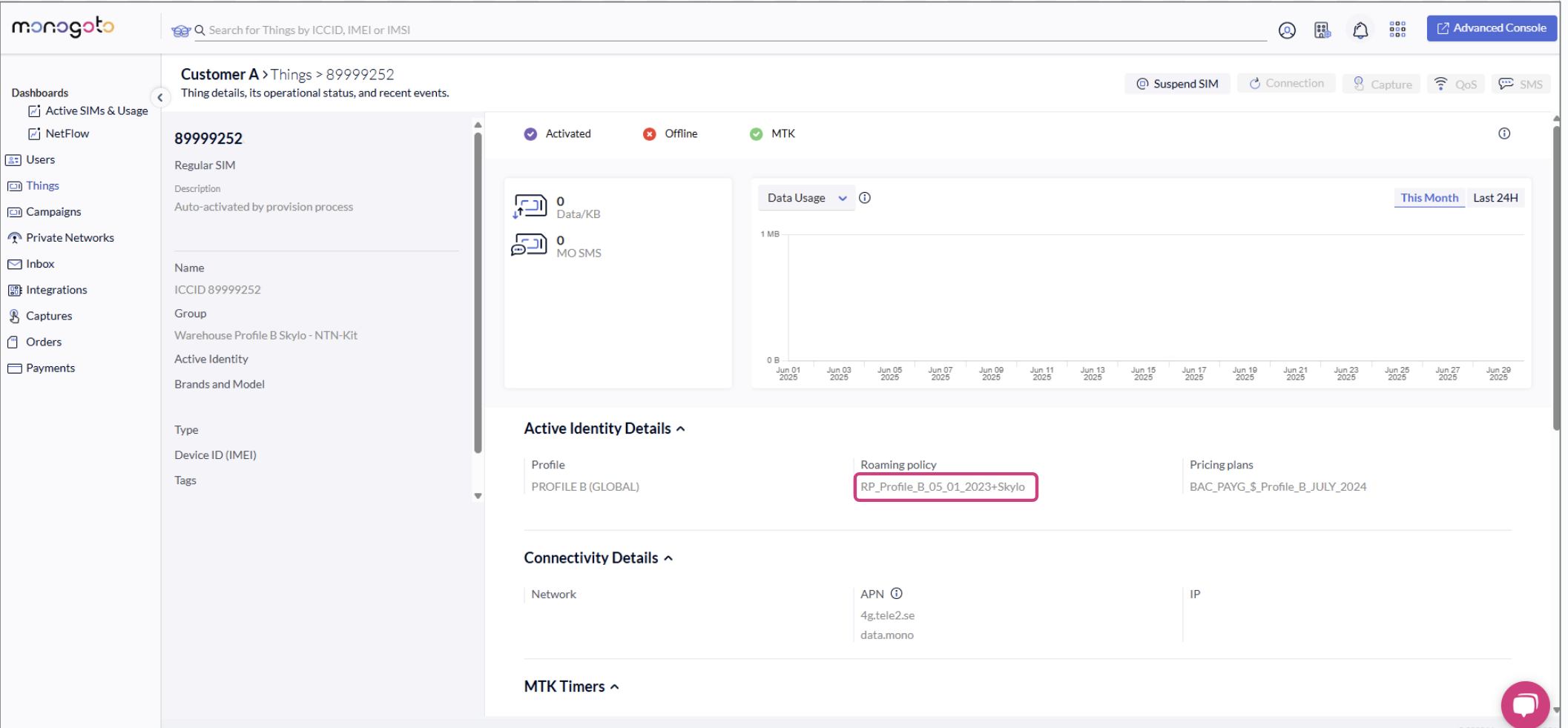Open the chat support bubble

click(x=1524, y=704)
